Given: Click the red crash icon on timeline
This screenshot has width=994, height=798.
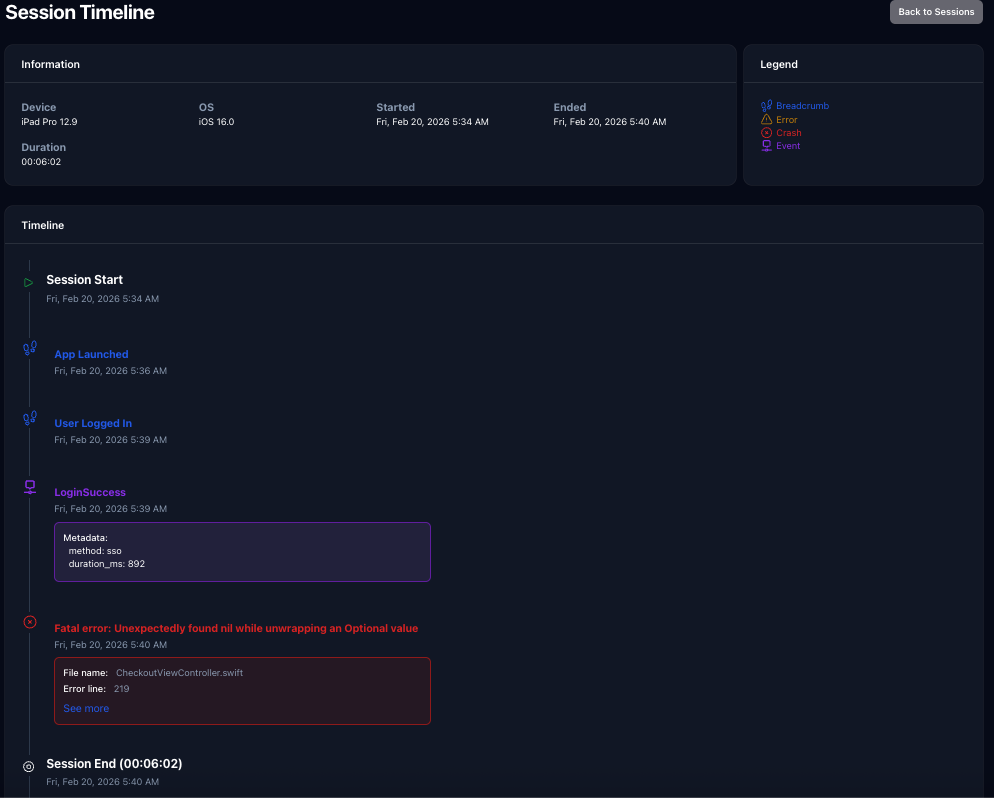Looking at the screenshot, I should (x=30, y=622).
